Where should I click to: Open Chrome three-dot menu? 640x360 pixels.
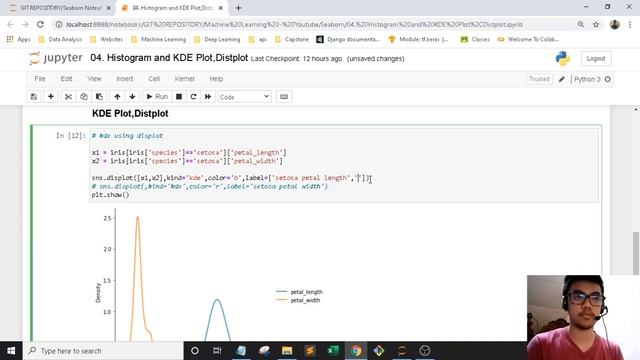click(630, 24)
